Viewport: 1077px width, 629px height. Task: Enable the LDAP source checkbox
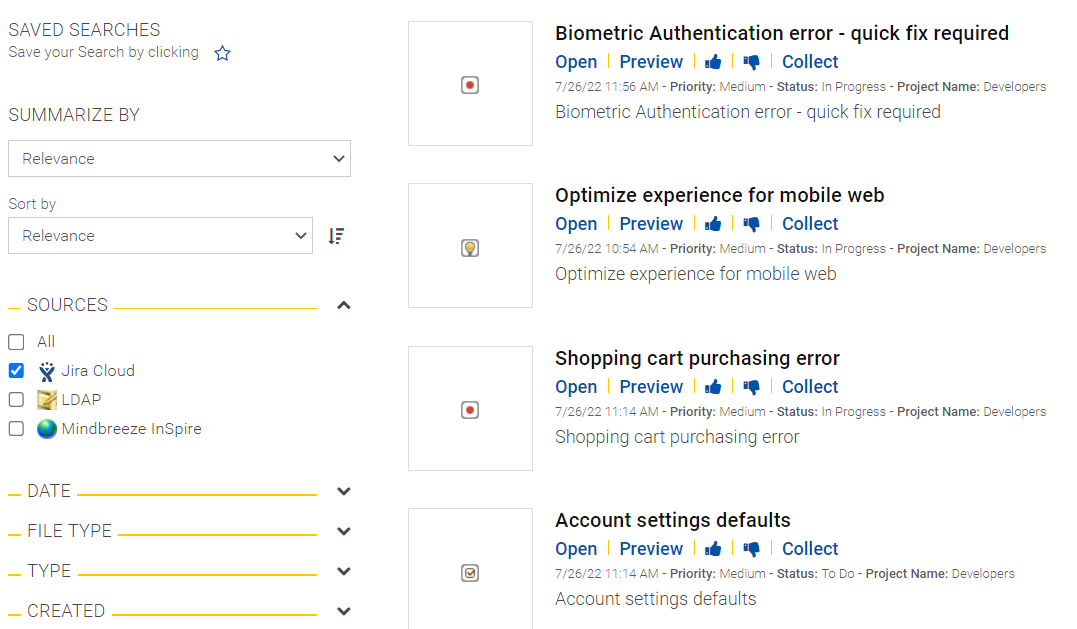coord(16,400)
